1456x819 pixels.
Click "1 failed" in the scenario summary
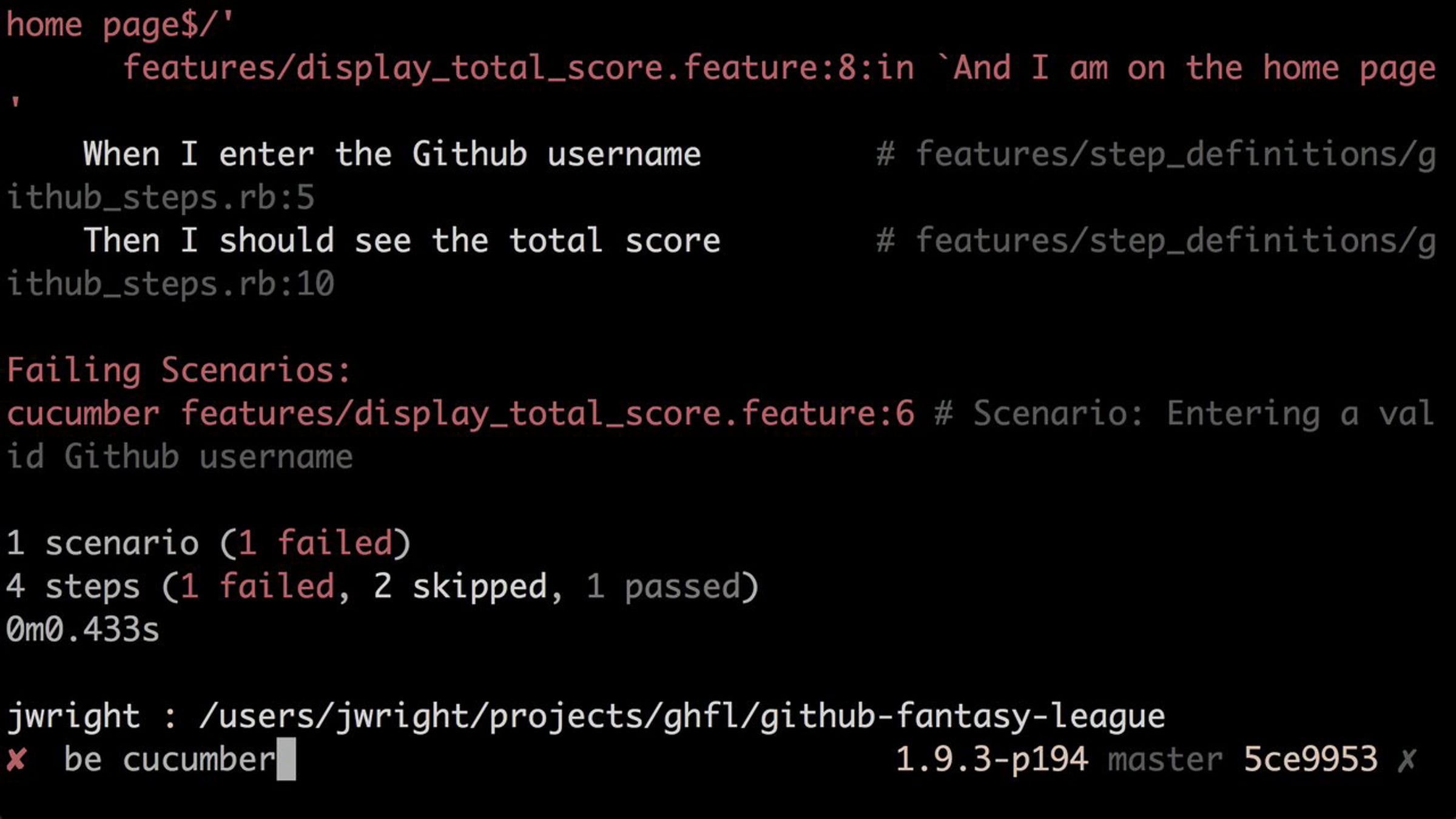(x=315, y=543)
